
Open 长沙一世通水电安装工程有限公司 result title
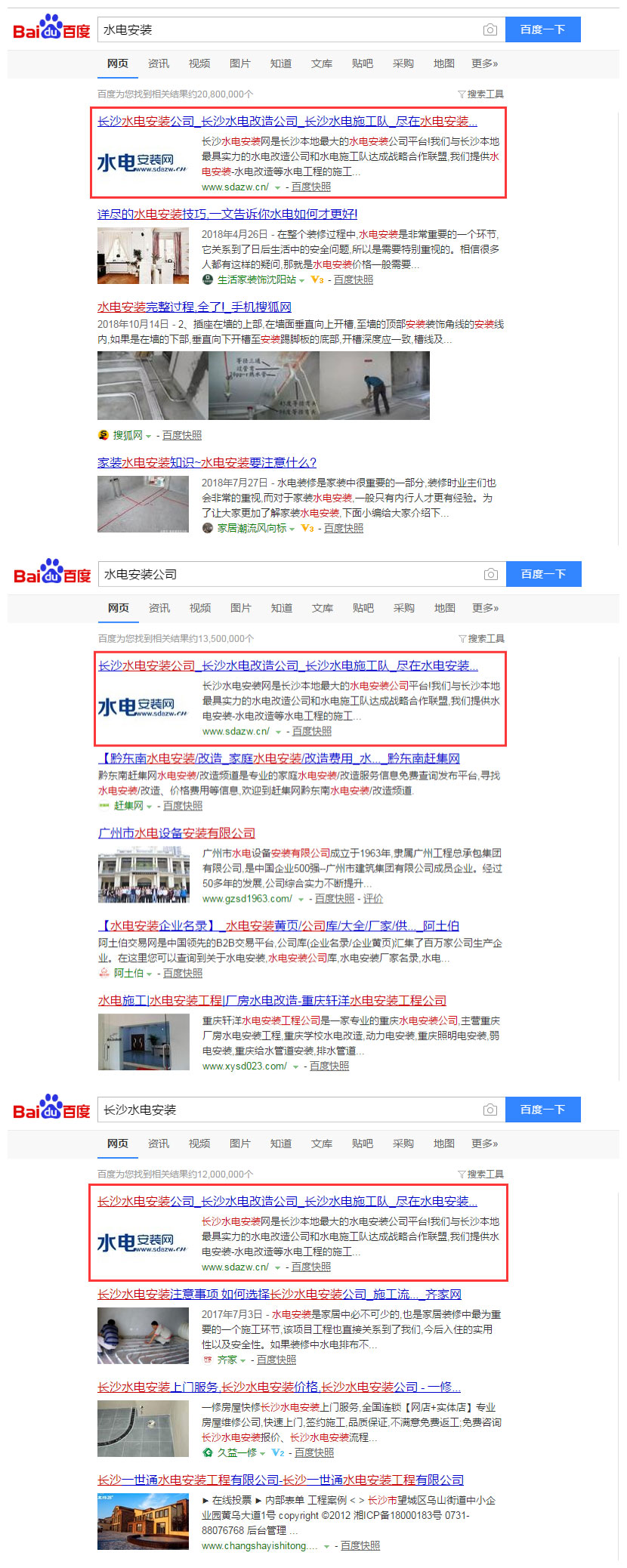[280, 1480]
